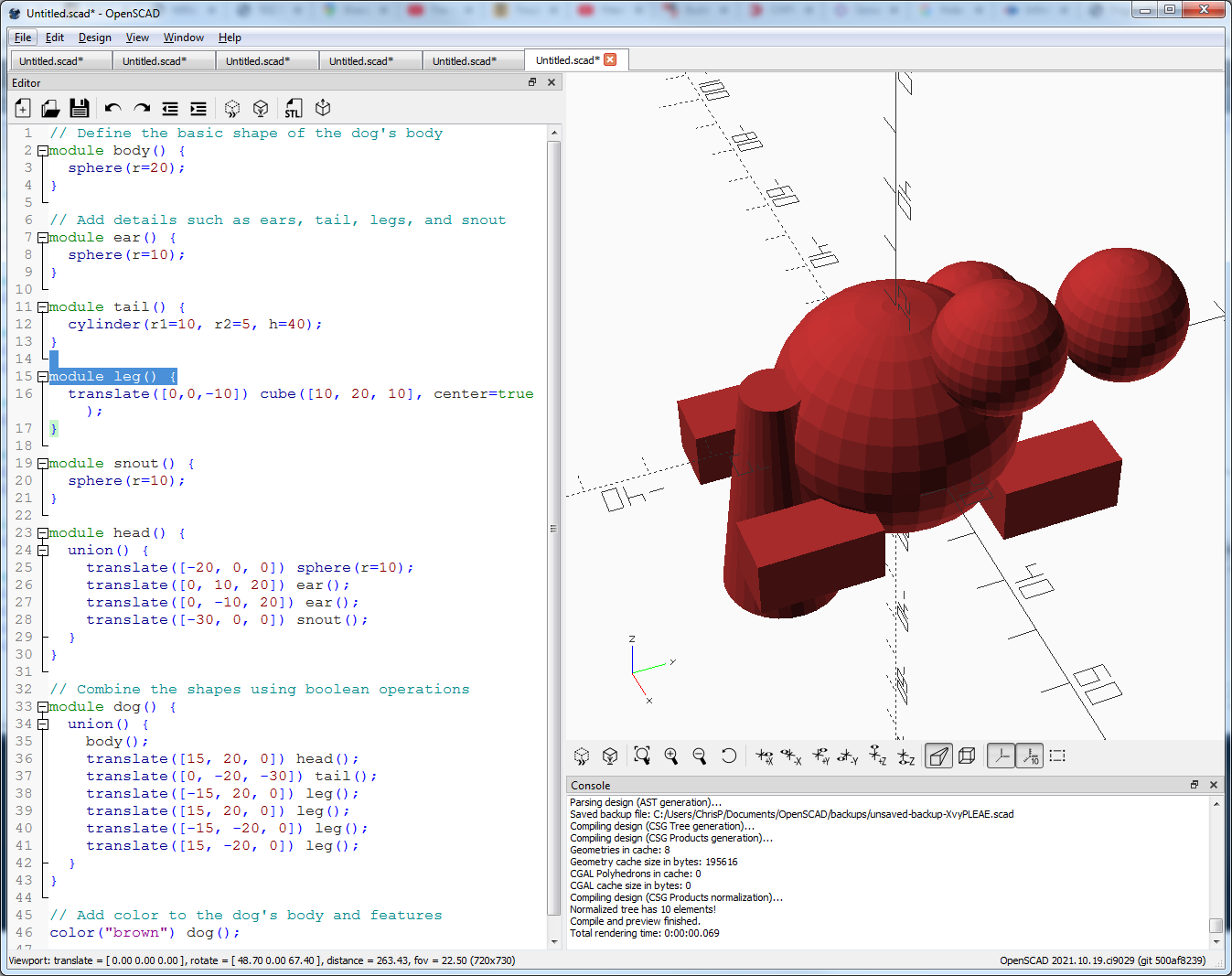1232x976 pixels.
Task: Reset the view with the circular arrow icon
Action: click(x=728, y=756)
